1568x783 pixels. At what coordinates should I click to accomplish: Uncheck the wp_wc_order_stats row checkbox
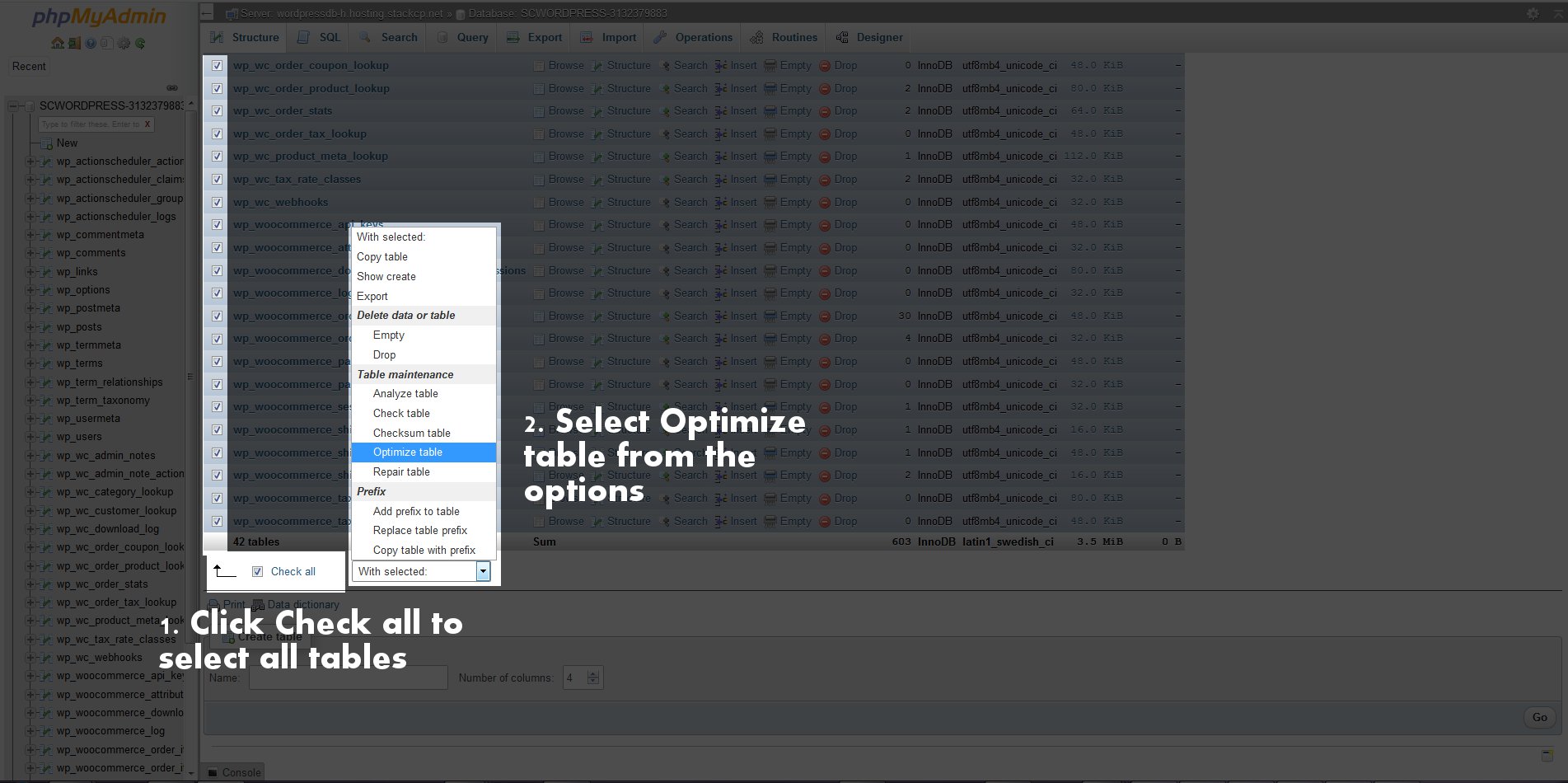click(218, 111)
